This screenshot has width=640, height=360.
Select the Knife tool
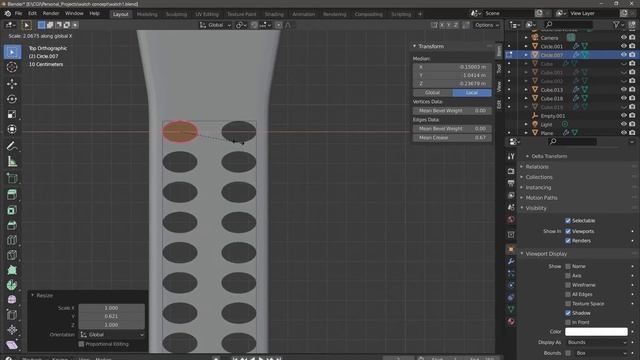tap(12, 255)
